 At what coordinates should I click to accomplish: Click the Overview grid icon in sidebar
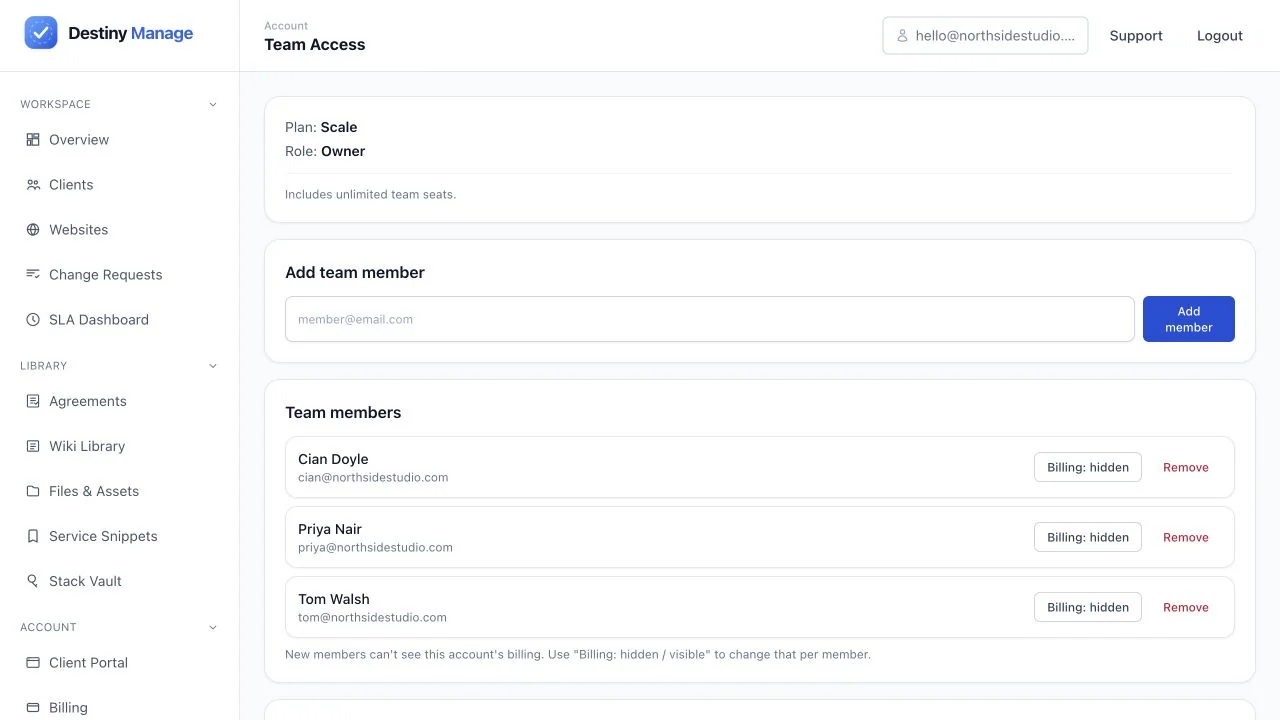(x=33, y=140)
